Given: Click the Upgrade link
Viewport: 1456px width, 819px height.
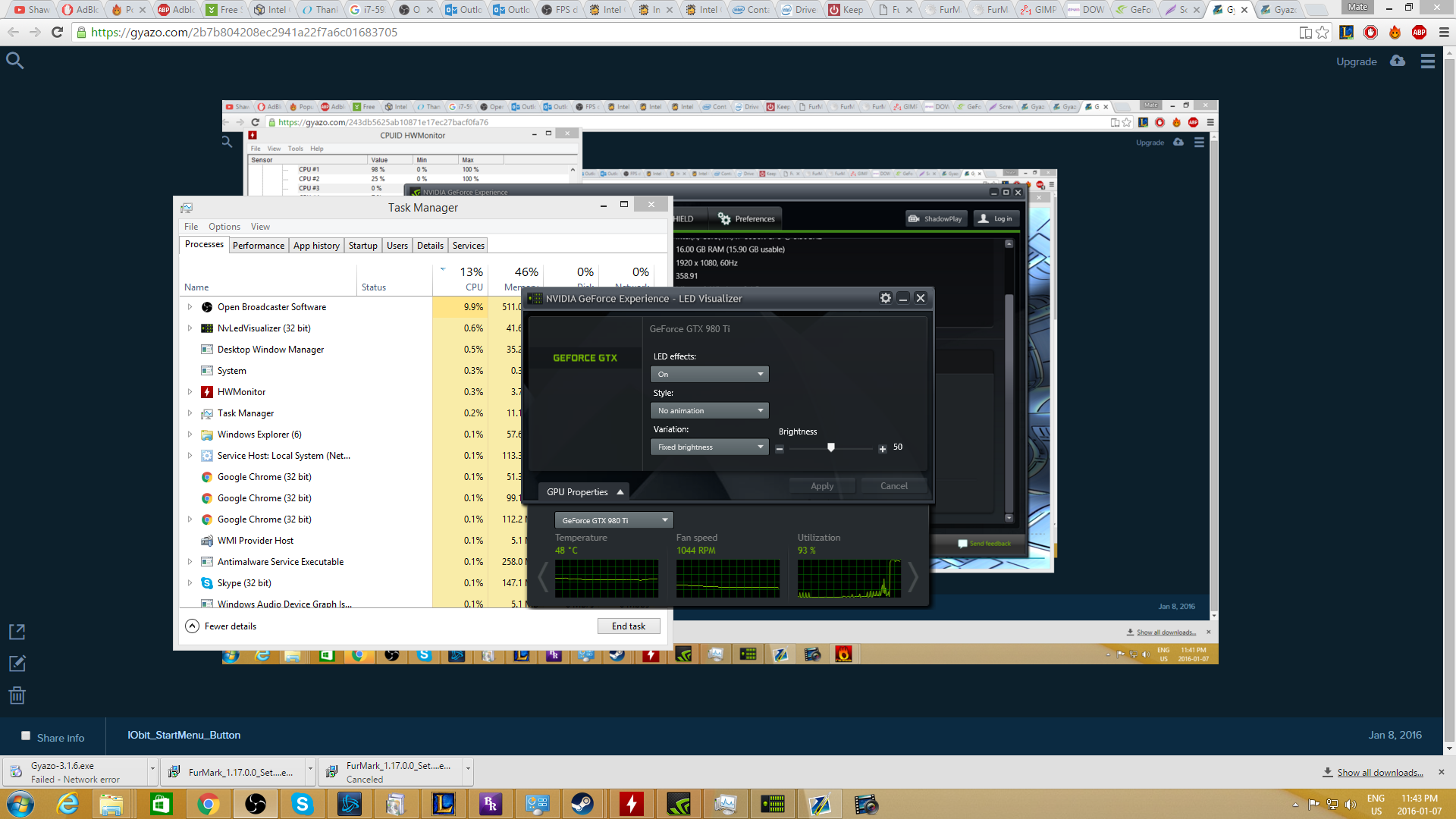Looking at the screenshot, I should tap(1356, 61).
